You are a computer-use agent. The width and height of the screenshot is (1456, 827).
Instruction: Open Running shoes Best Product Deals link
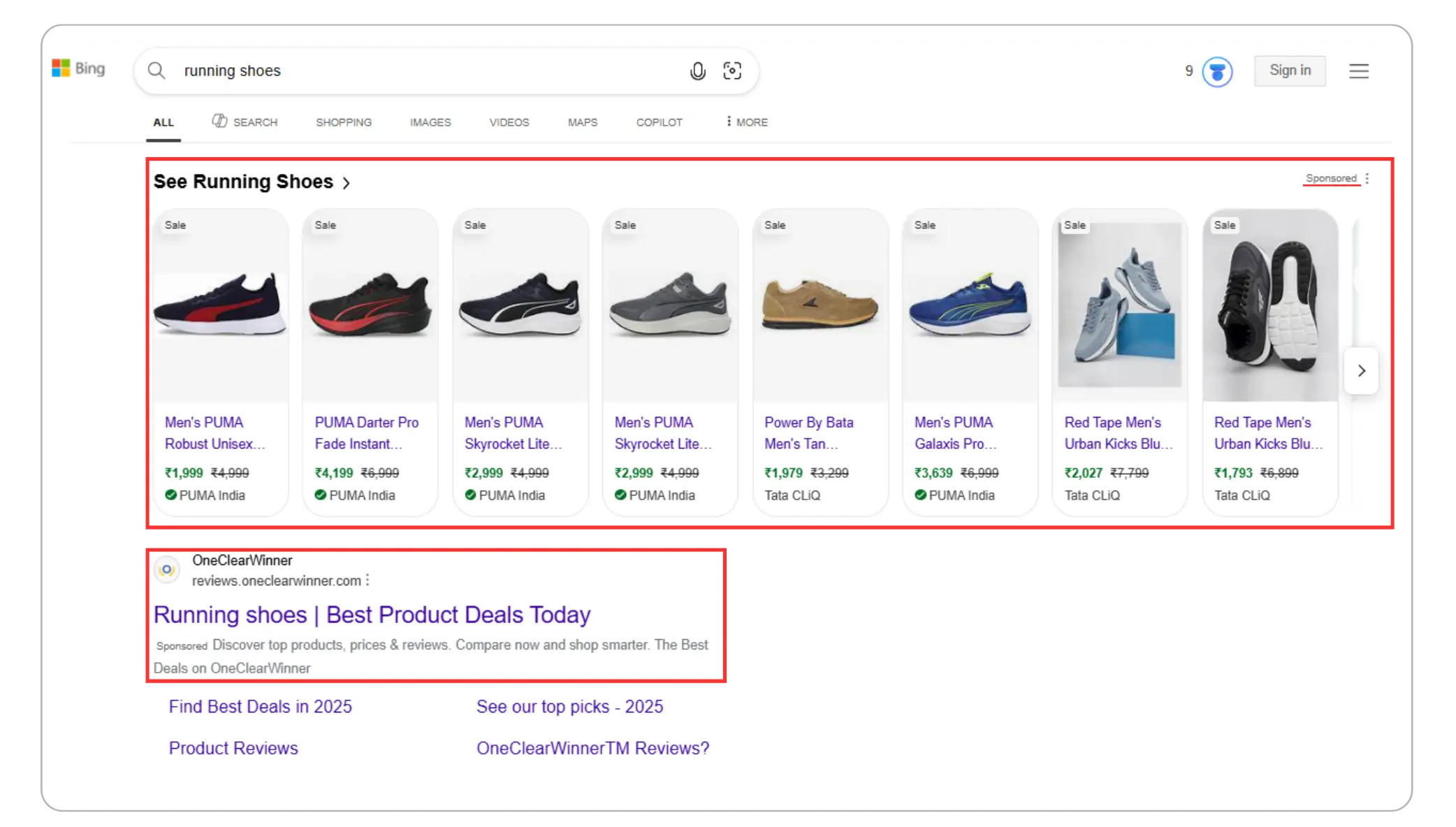372,615
